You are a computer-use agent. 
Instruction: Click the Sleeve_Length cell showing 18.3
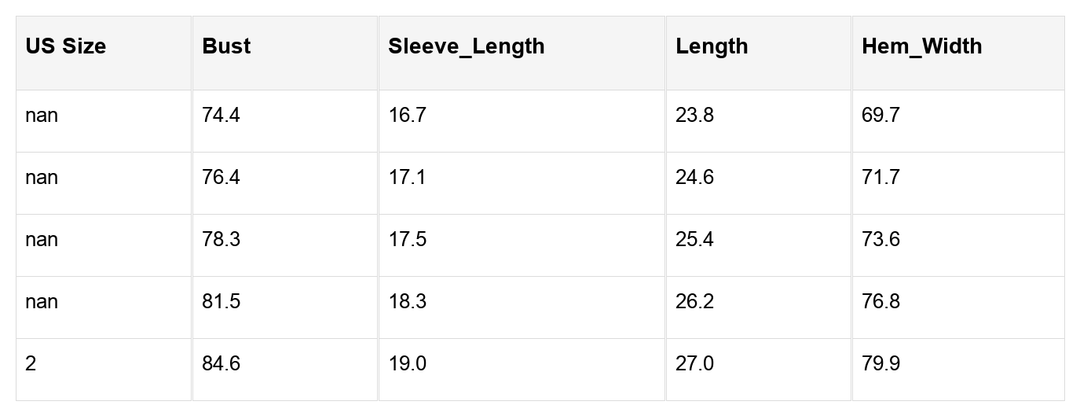(x=407, y=302)
